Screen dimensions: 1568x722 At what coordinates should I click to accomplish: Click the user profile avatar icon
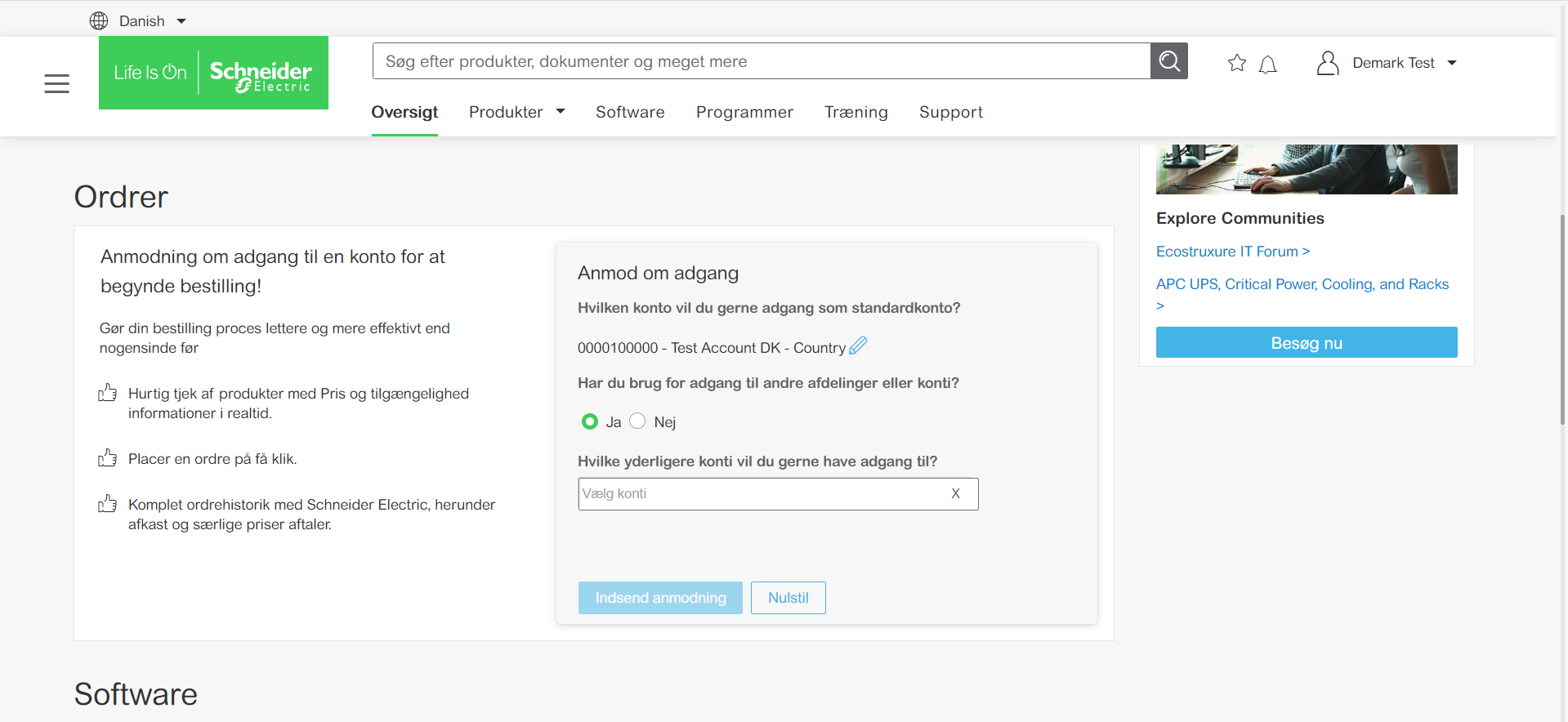pyautogui.click(x=1328, y=63)
